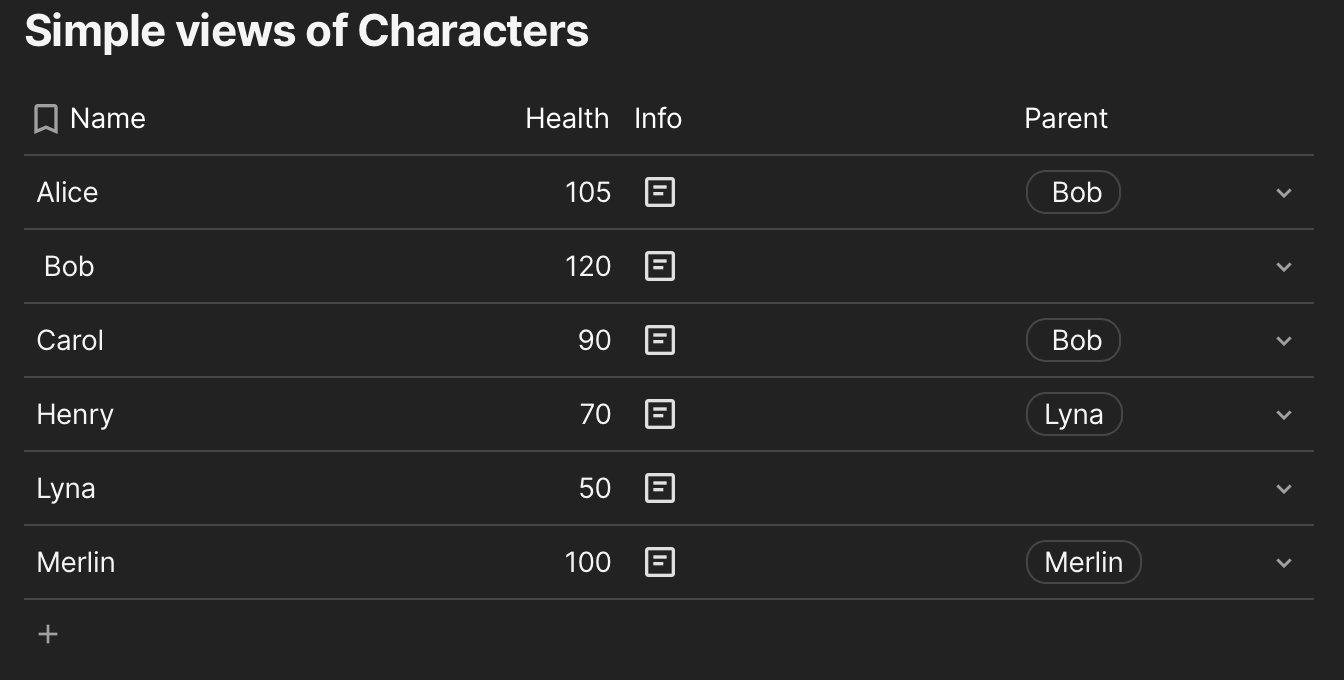Open the Info note icon for Carol
Screen dimensions: 1344x680
tap(659, 340)
